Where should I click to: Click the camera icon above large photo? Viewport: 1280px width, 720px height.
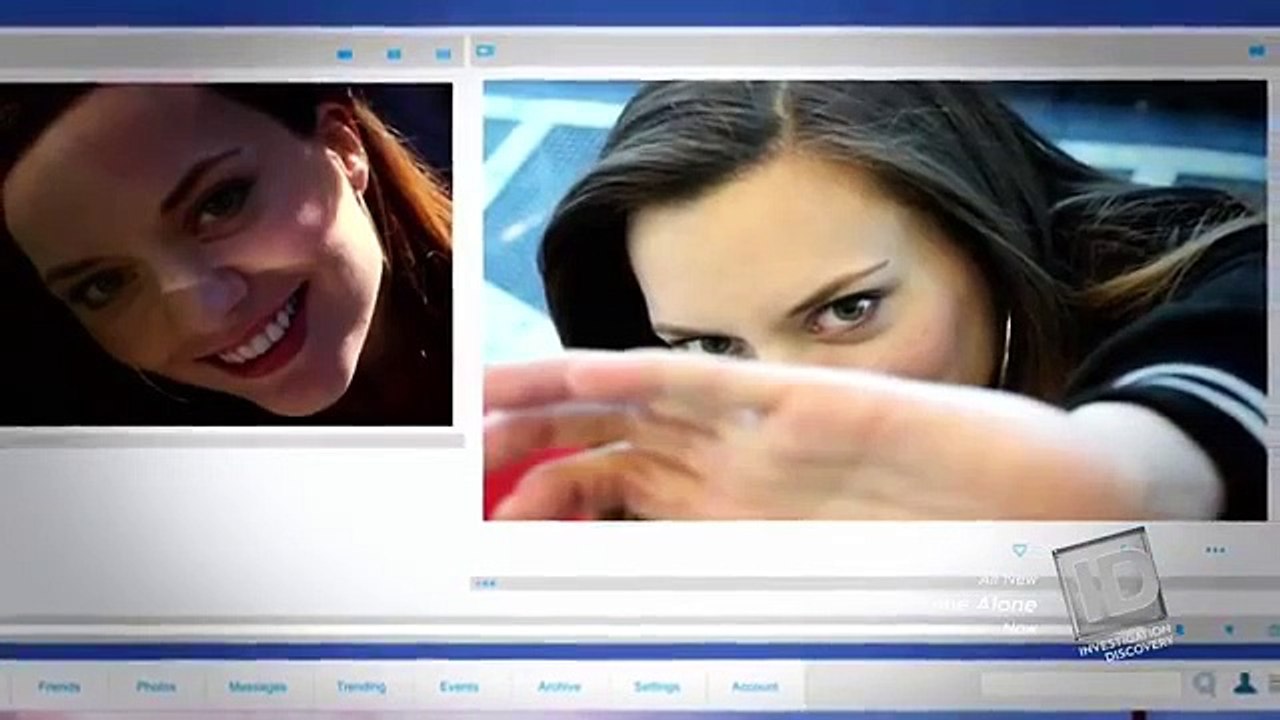[x=485, y=50]
